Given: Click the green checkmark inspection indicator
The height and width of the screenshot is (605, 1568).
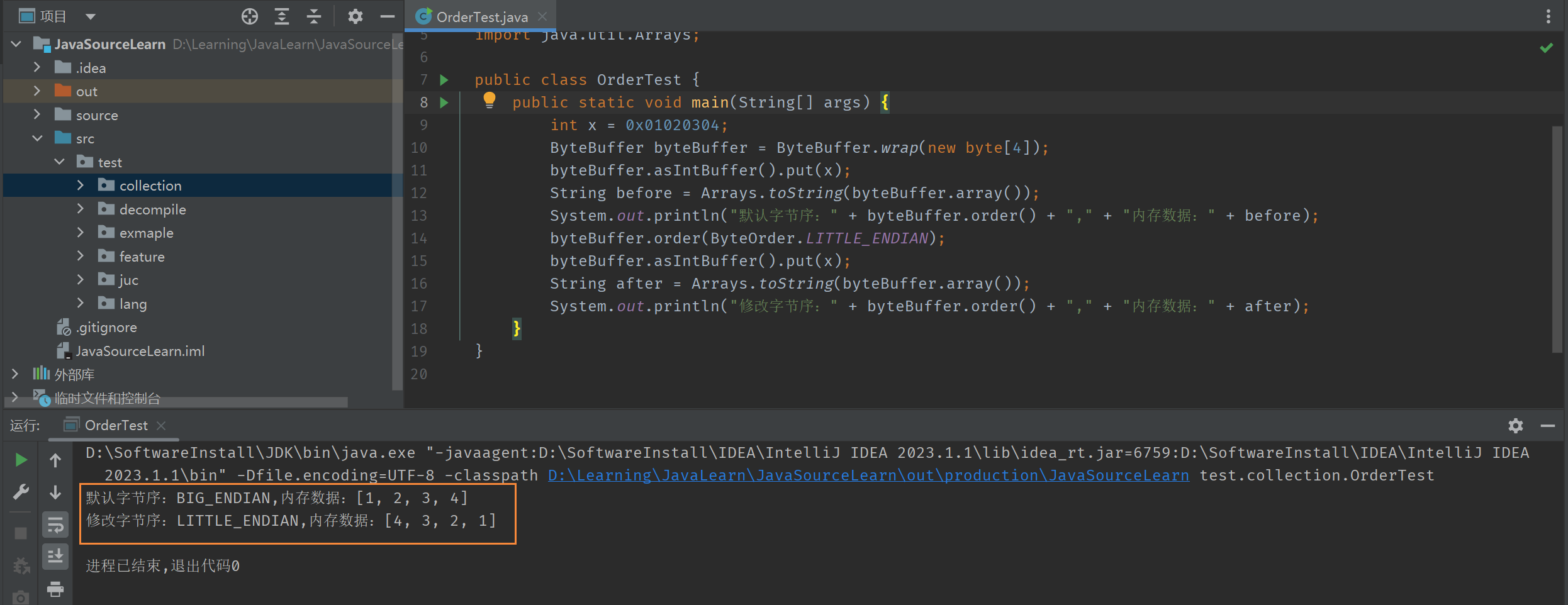Looking at the screenshot, I should point(1546,48).
